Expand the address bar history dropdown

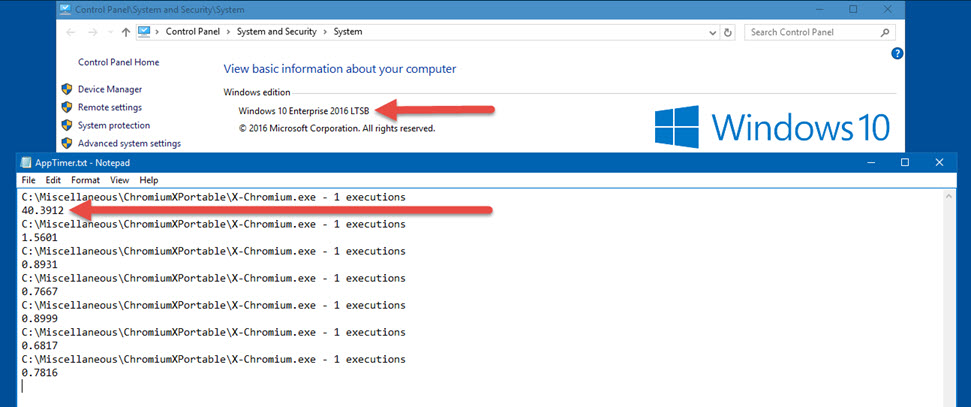(x=713, y=32)
